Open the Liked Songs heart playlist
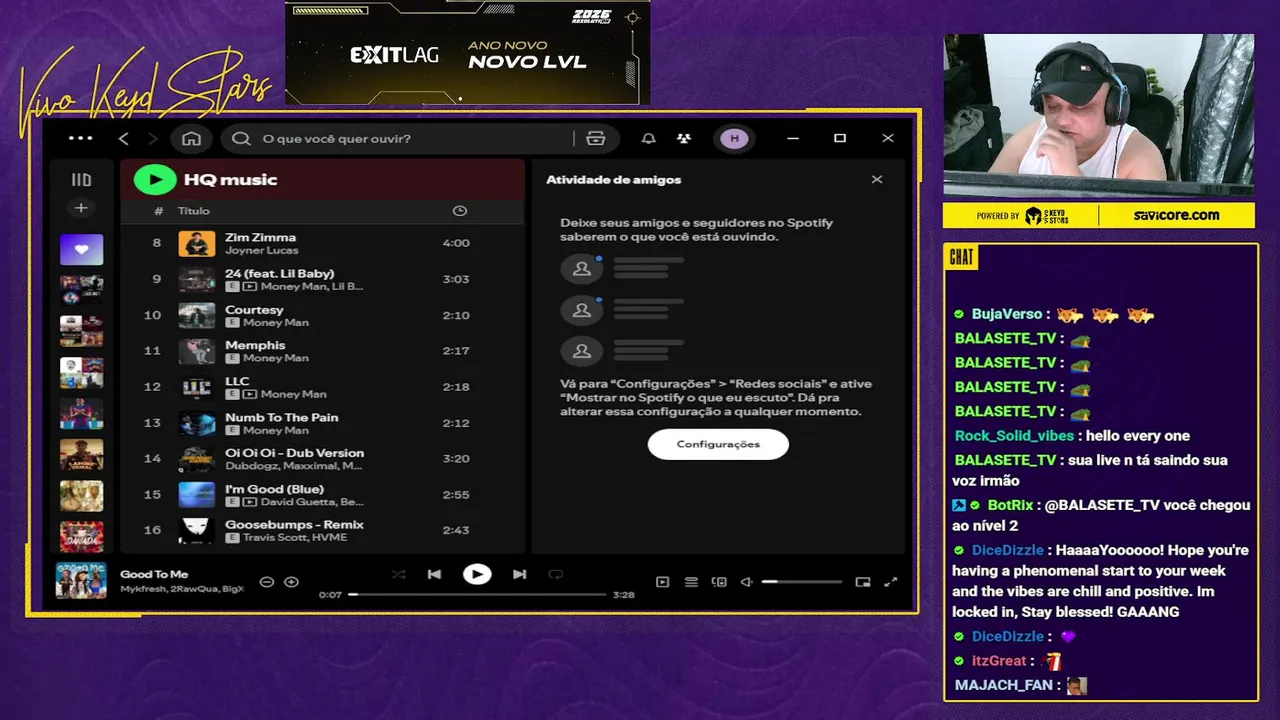Viewport: 1280px width, 720px height. tap(81, 249)
